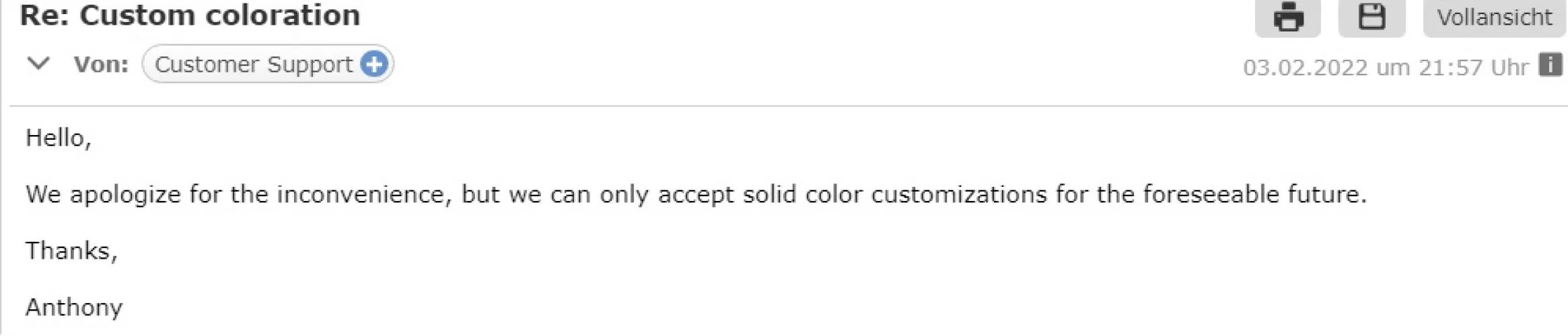Click the word 'apologize' in the message
The width and height of the screenshot is (1568, 336).
click(x=125, y=195)
